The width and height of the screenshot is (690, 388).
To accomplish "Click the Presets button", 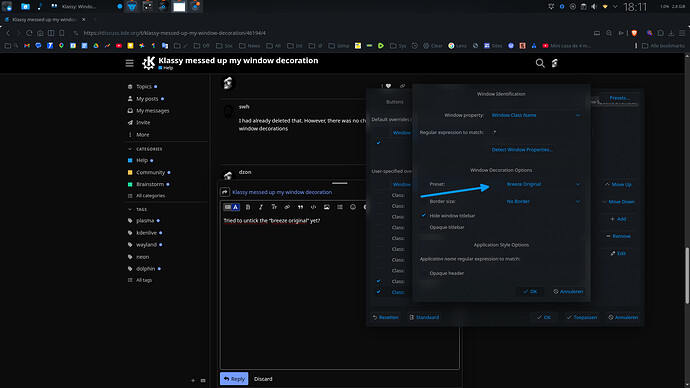I will click(620, 98).
